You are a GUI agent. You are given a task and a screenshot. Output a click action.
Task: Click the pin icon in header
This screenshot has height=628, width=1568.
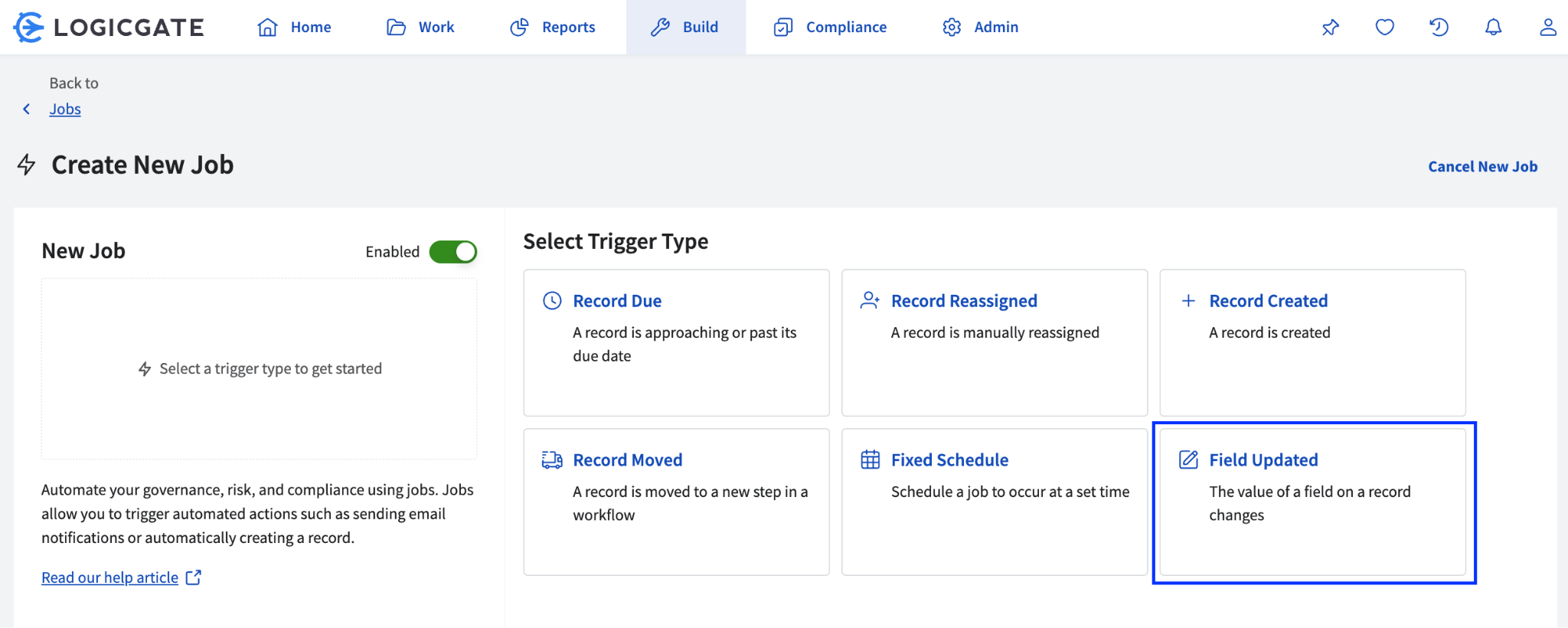pos(1330,28)
